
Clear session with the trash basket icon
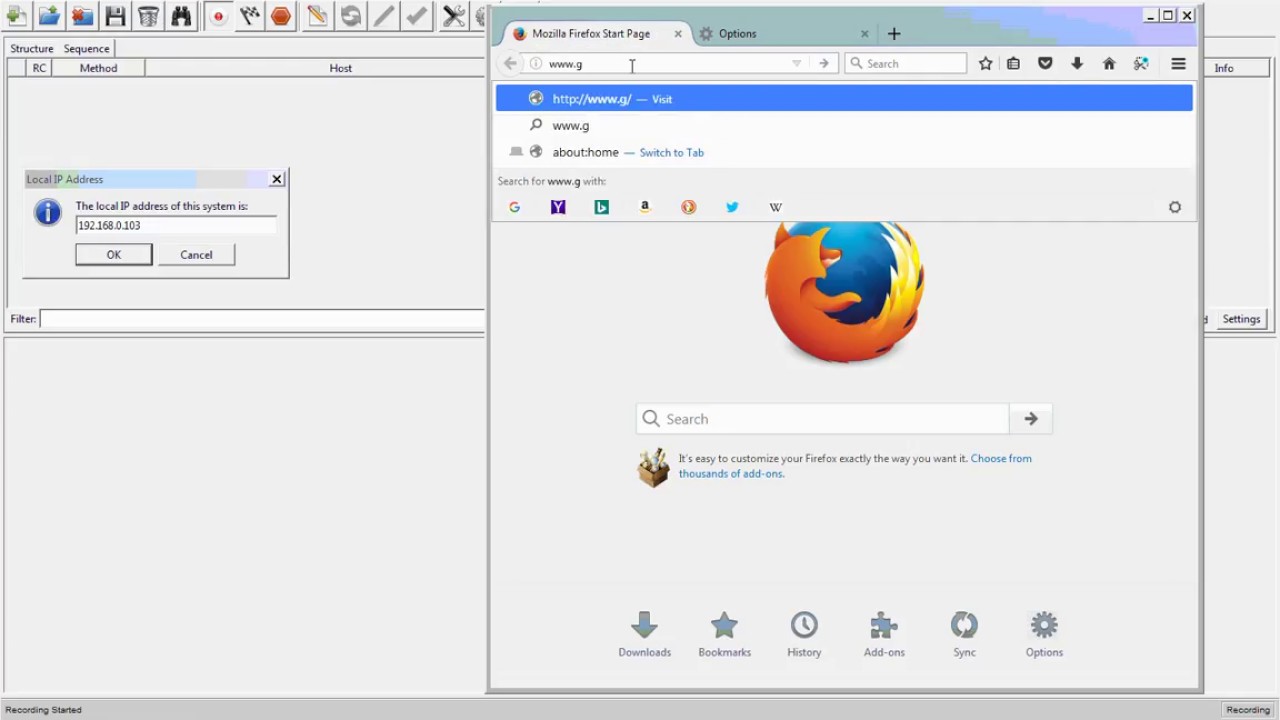pyautogui.click(x=148, y=16)
